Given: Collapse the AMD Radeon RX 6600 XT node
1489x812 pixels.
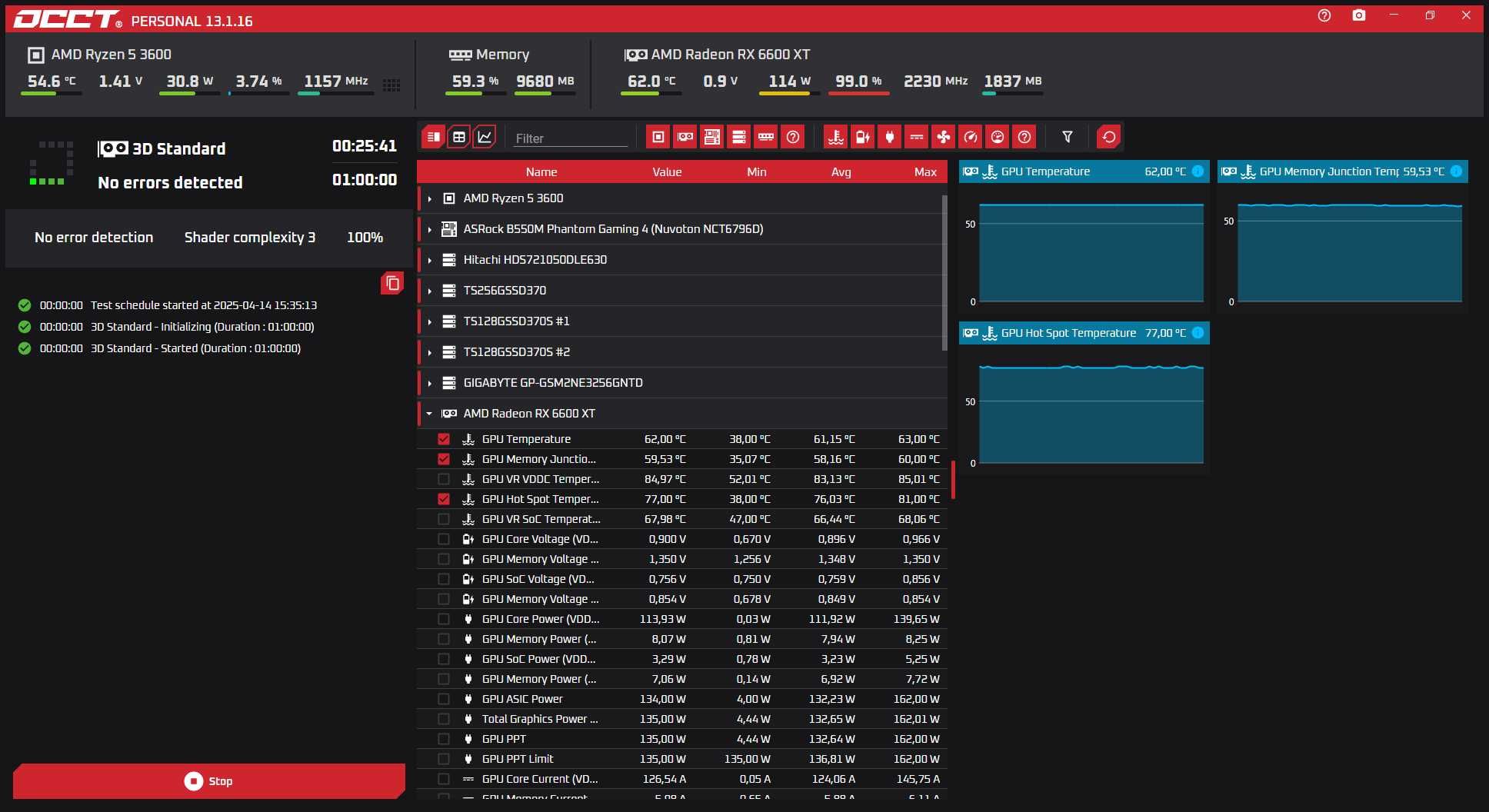Looking at the screenshot, I should [429, 414].
